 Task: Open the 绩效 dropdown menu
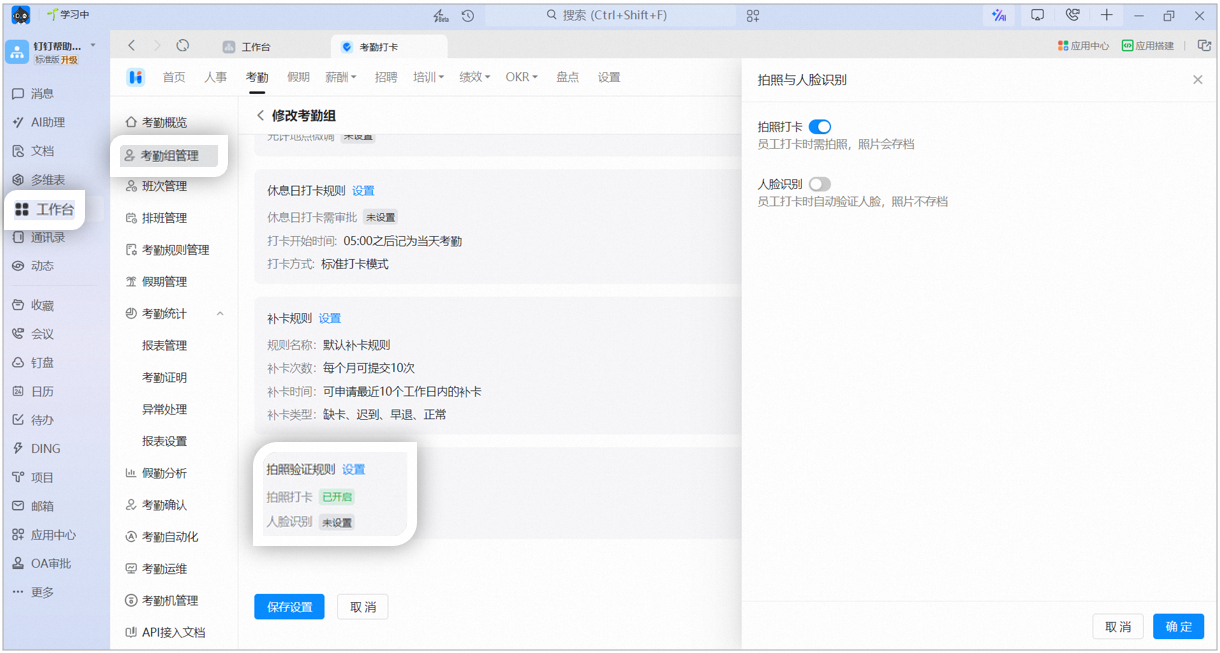474,77
